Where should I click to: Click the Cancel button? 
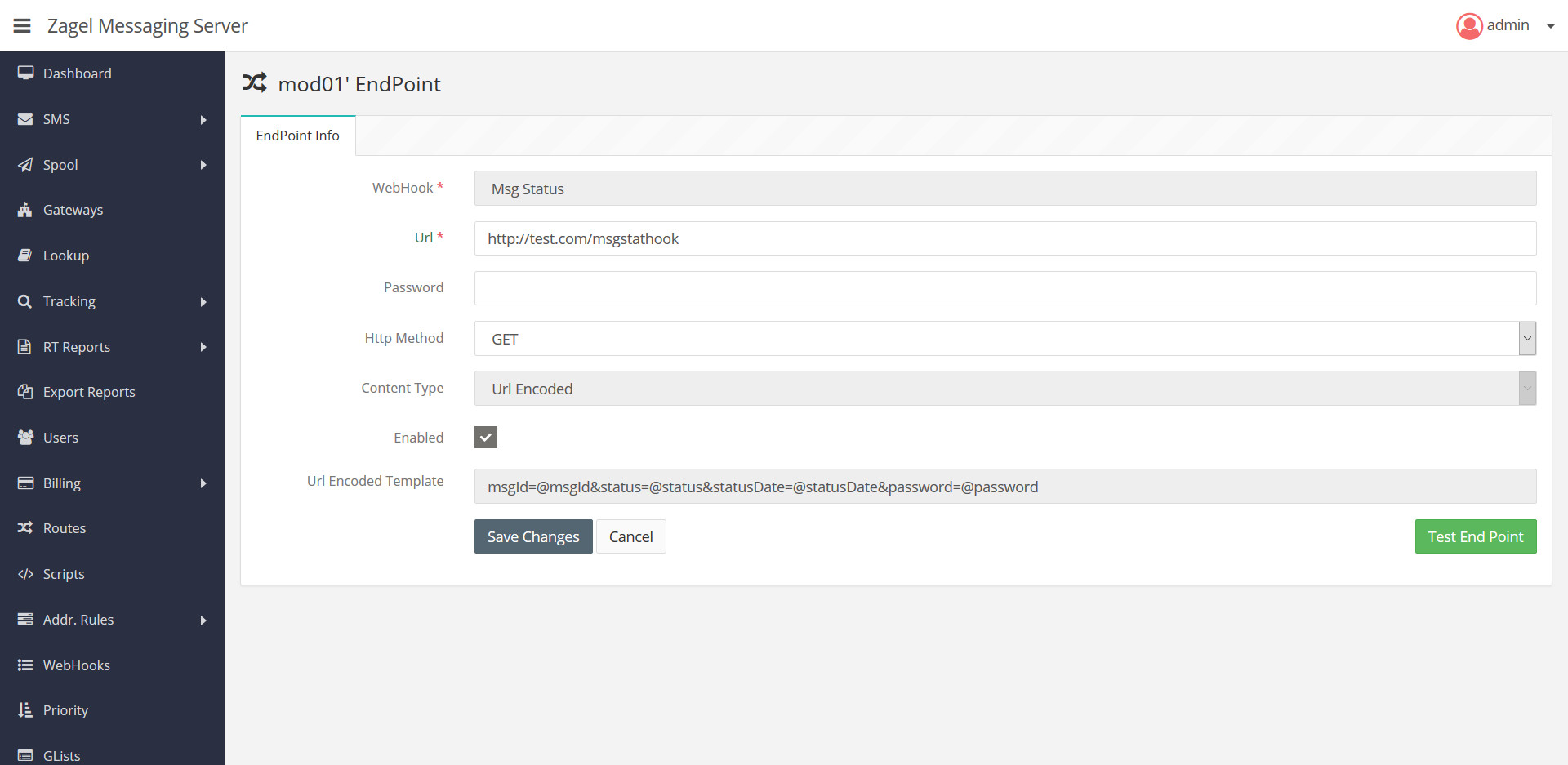[631, 536]
